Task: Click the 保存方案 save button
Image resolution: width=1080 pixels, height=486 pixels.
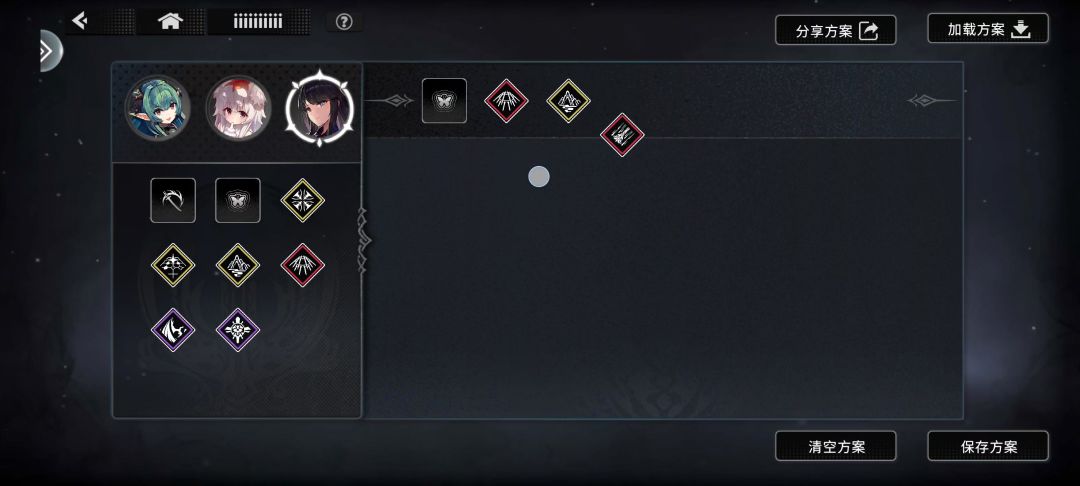Action: click(988, 446)
